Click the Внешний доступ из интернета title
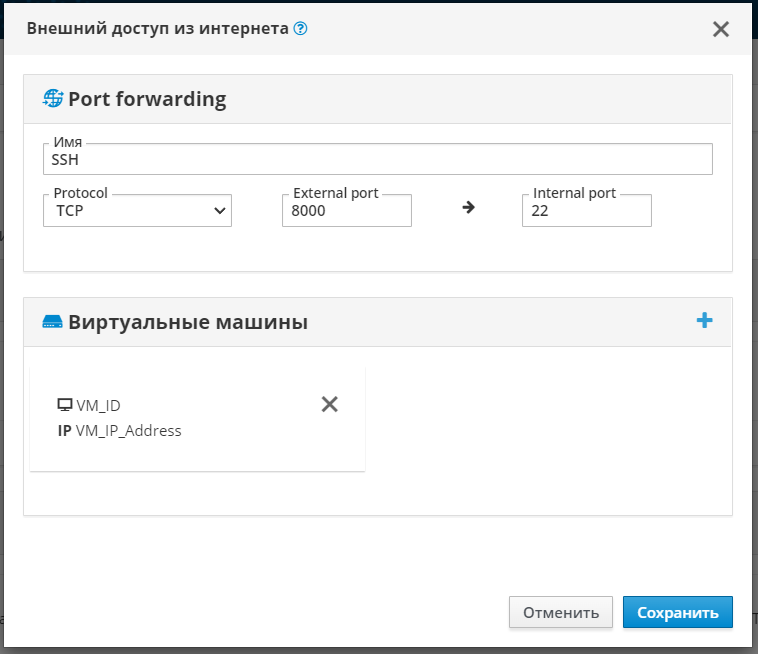This screenshot has width=758, height=654. click(158, 29)
